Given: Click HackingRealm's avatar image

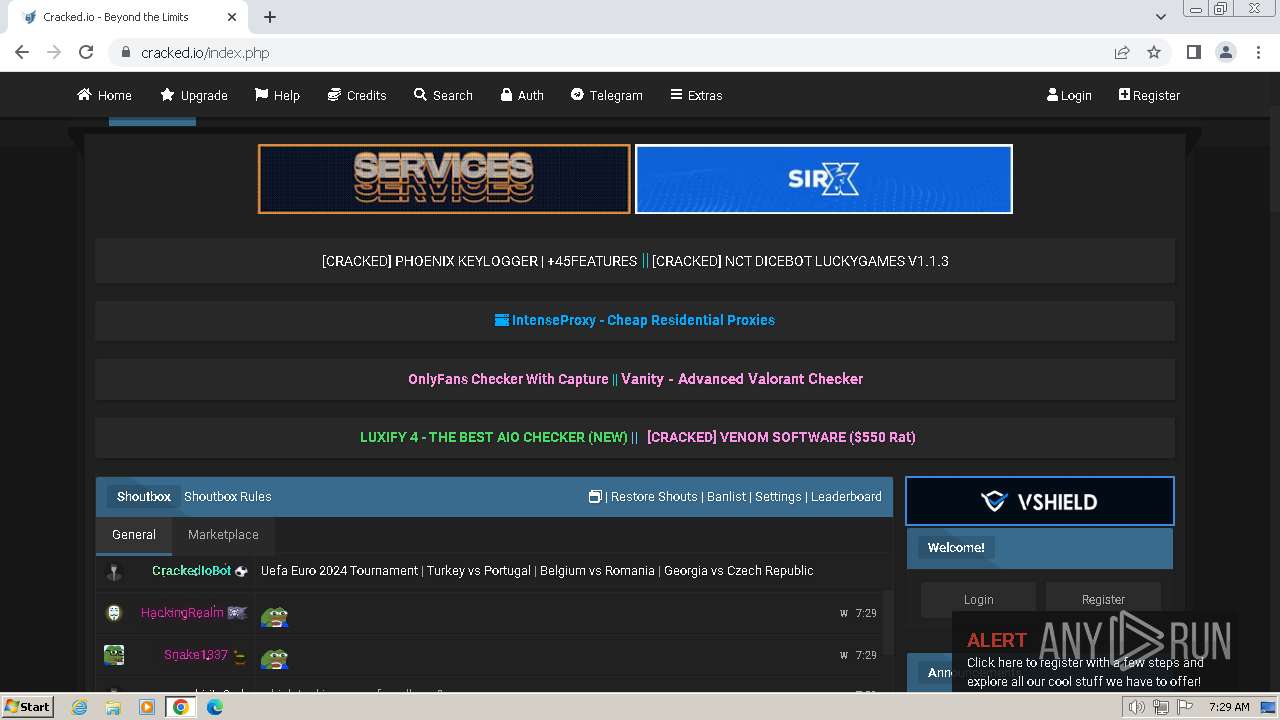Looking at the screenshot, I should pyautogui.click(x=114, y=613).
